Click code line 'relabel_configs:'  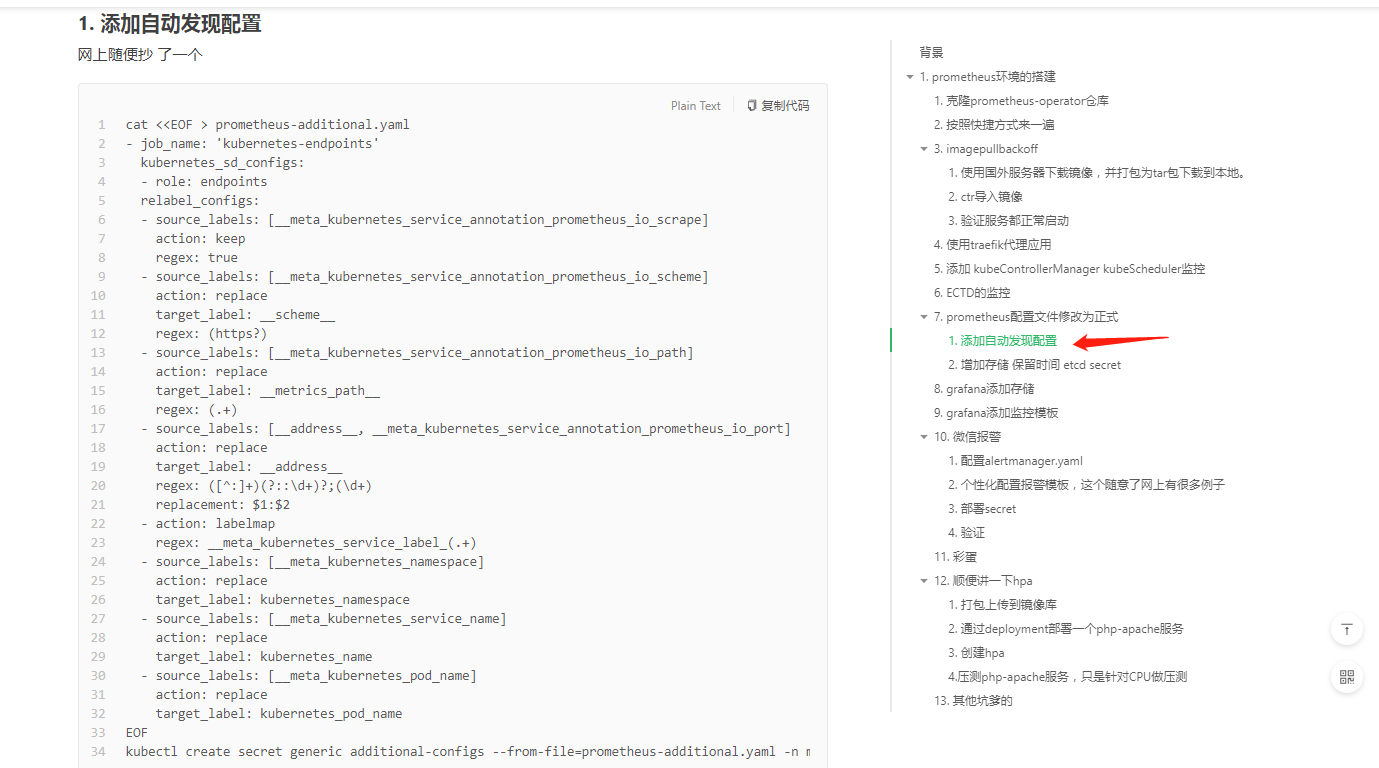[200, 201]
